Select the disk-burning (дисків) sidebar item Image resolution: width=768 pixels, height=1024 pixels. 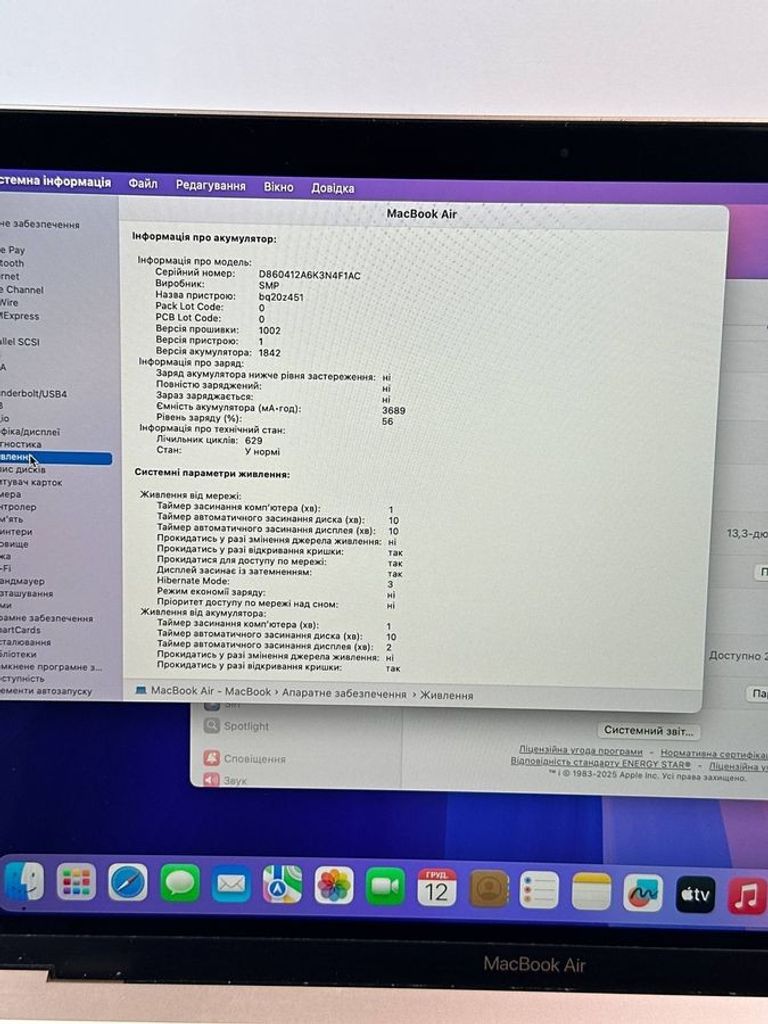(23, 469)
